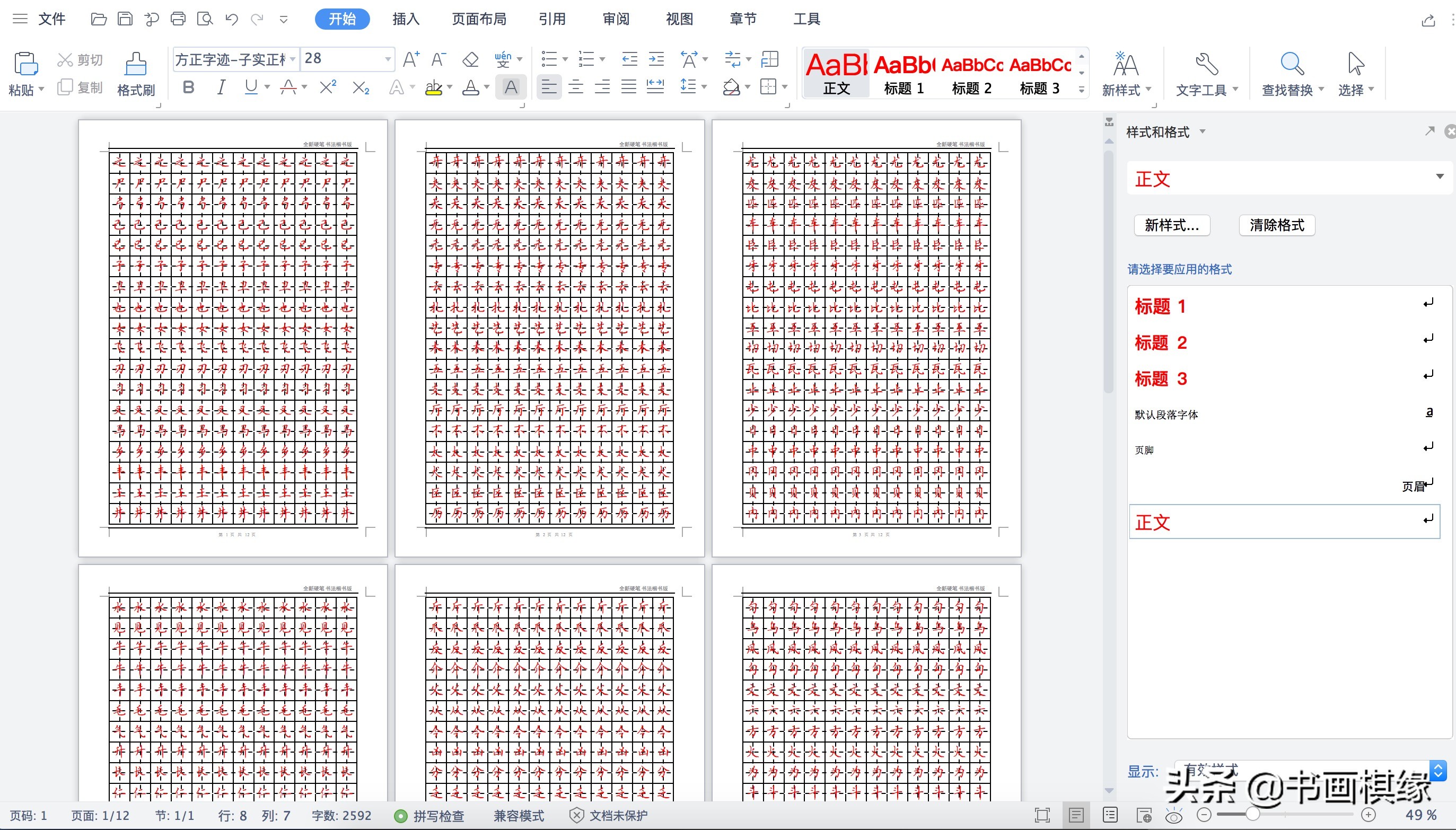Viewport: 1456px width, 830px height.
Task: Switch to the 引用 tab
Action: [x=552, y=20]
